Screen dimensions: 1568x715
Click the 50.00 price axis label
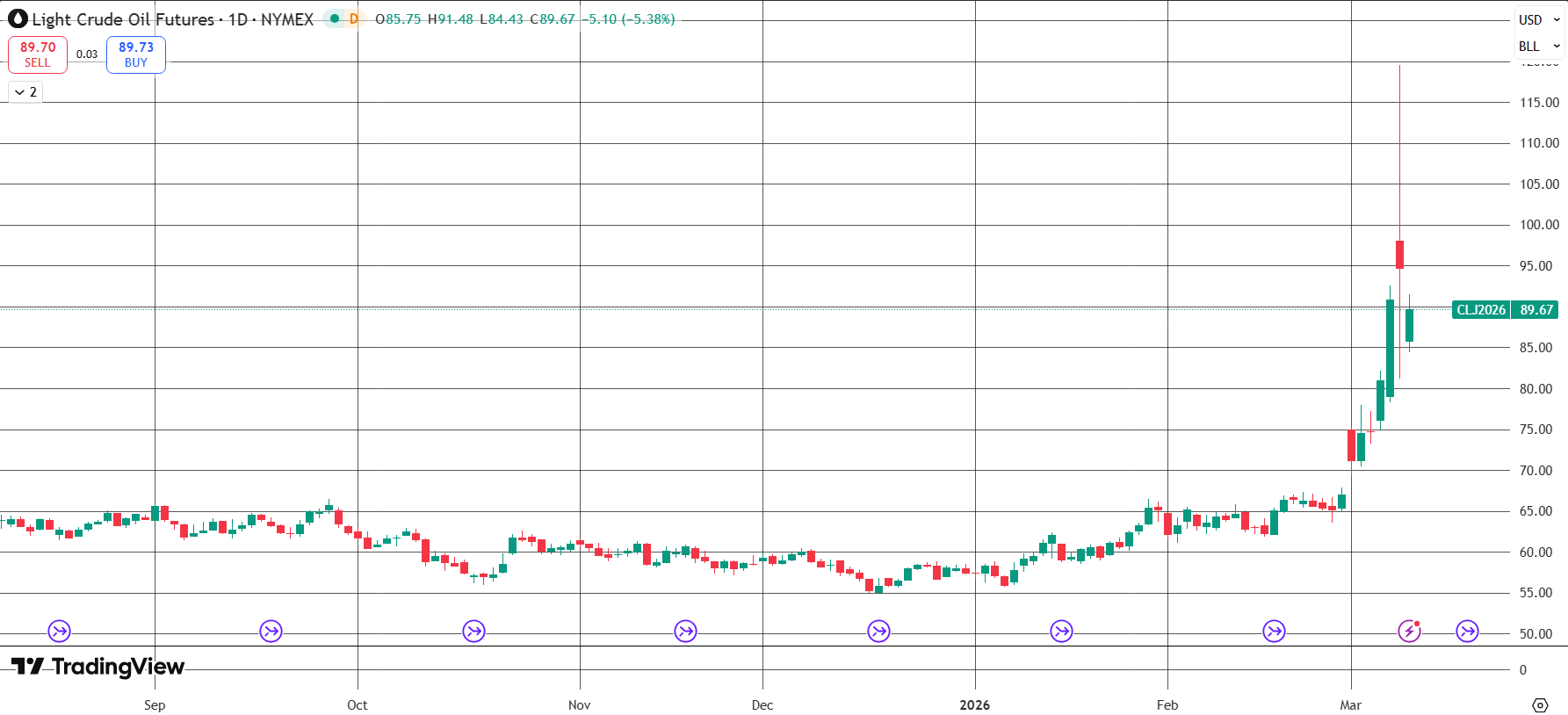[1536, 634]
